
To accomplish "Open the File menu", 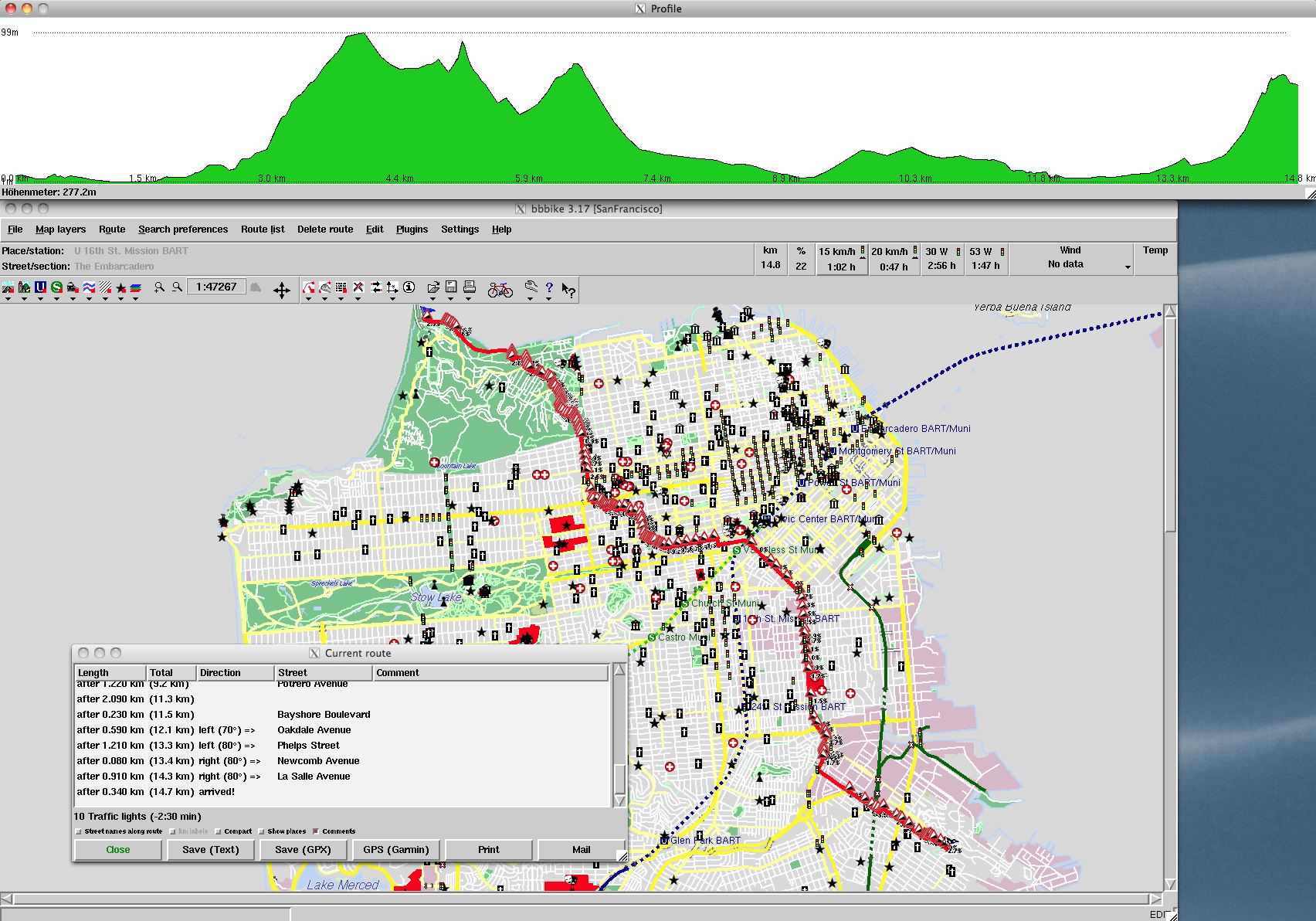I will tap(15, 229).
